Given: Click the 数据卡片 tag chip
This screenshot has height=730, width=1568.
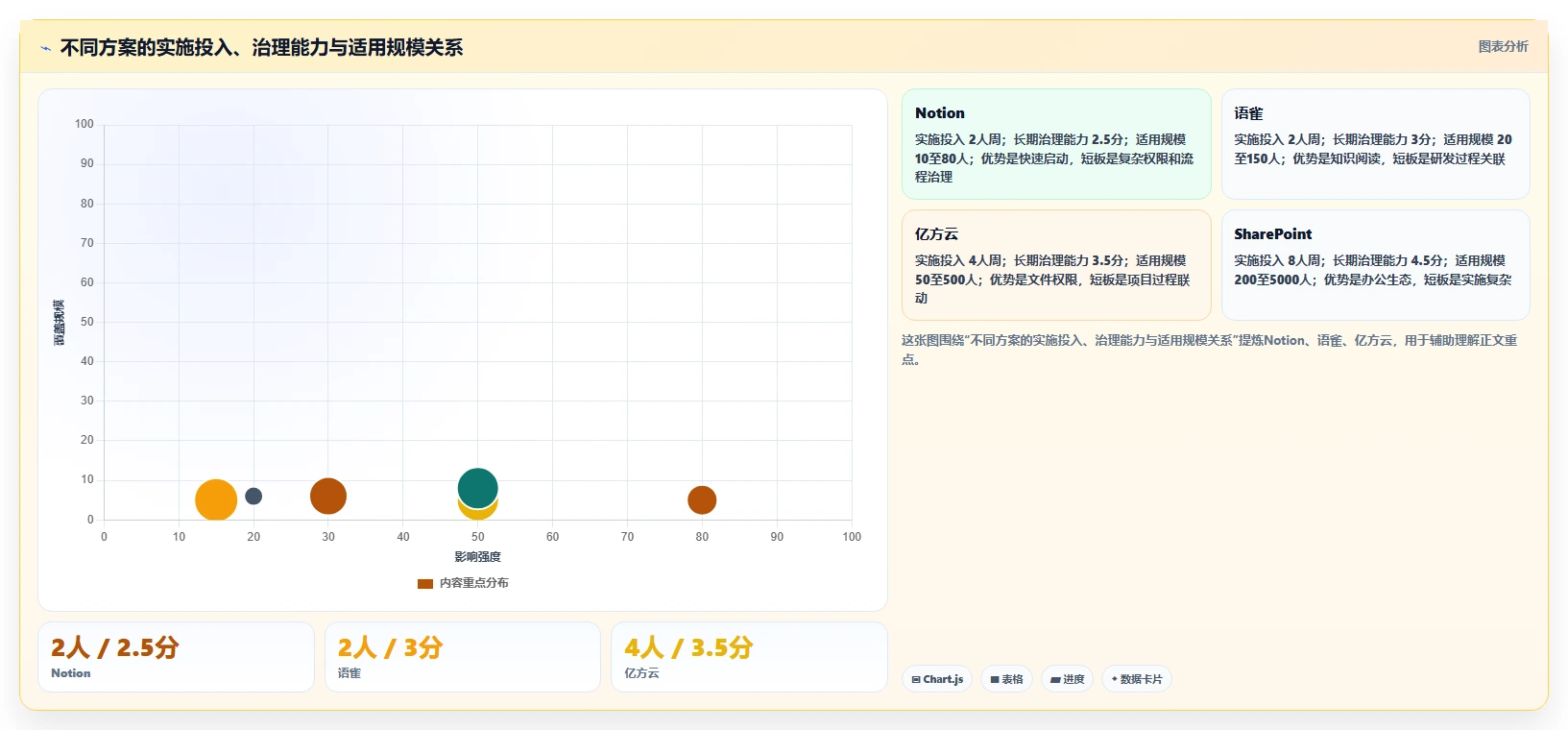Looking at the screenshot, I should point(1137,679).
